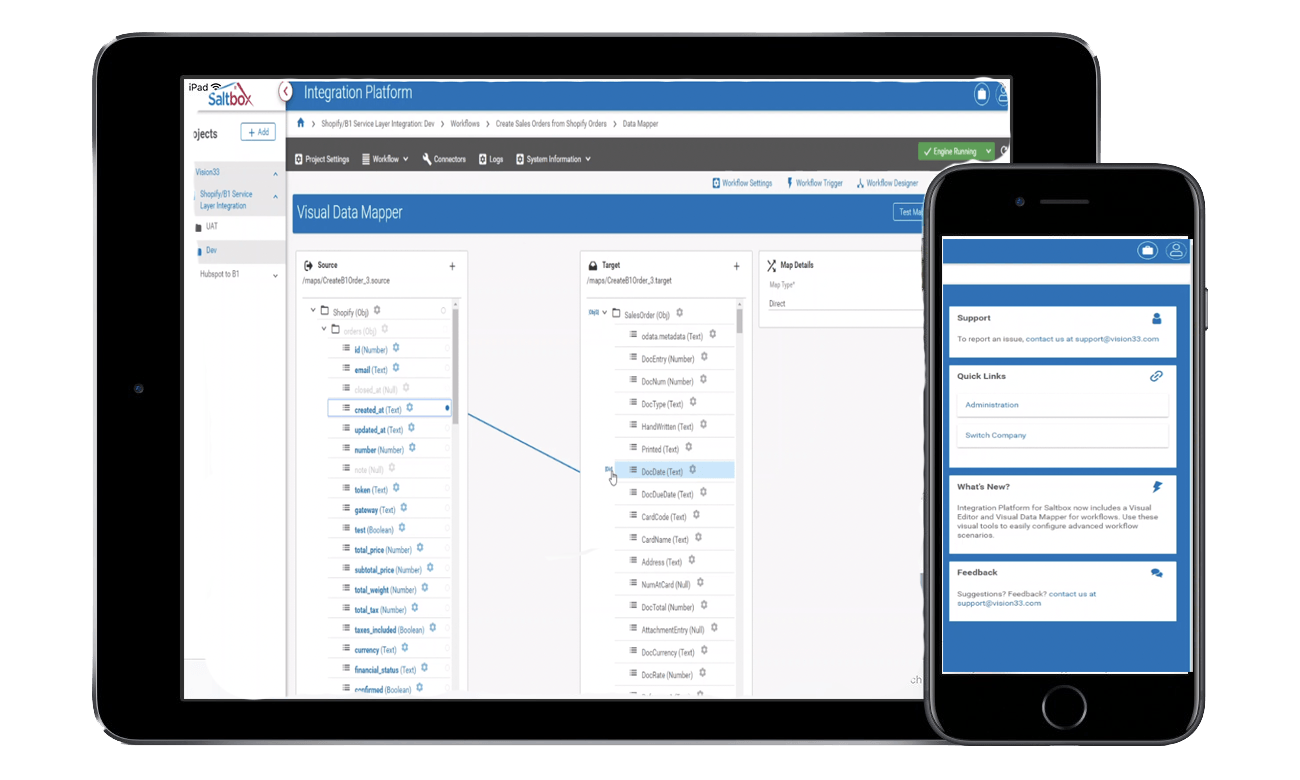Open Logs in the toolbar
The image size is (1300, 780).
point(491,159)
